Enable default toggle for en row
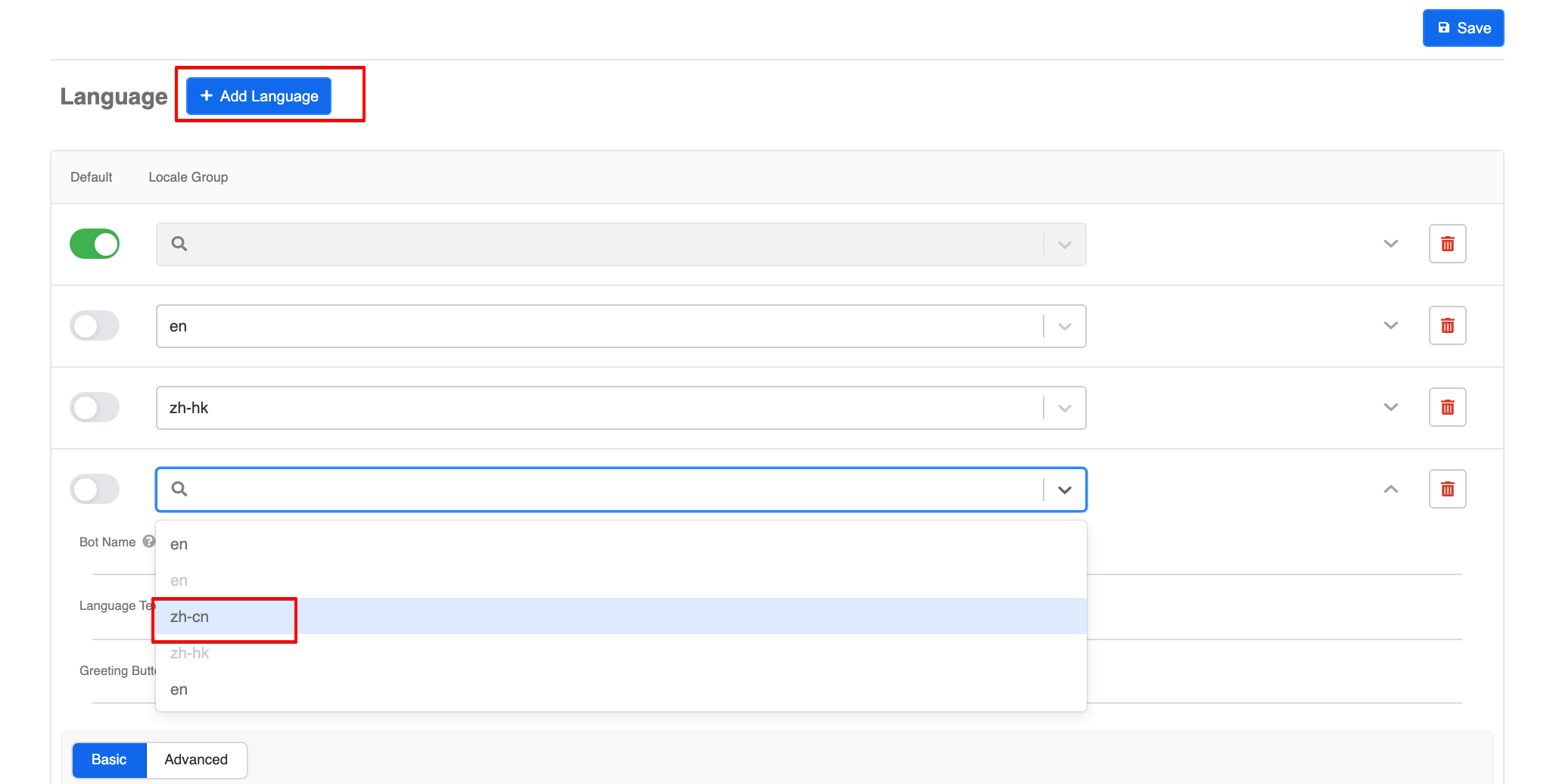This screenshot has width=1553, height=784. coord(95,325)
